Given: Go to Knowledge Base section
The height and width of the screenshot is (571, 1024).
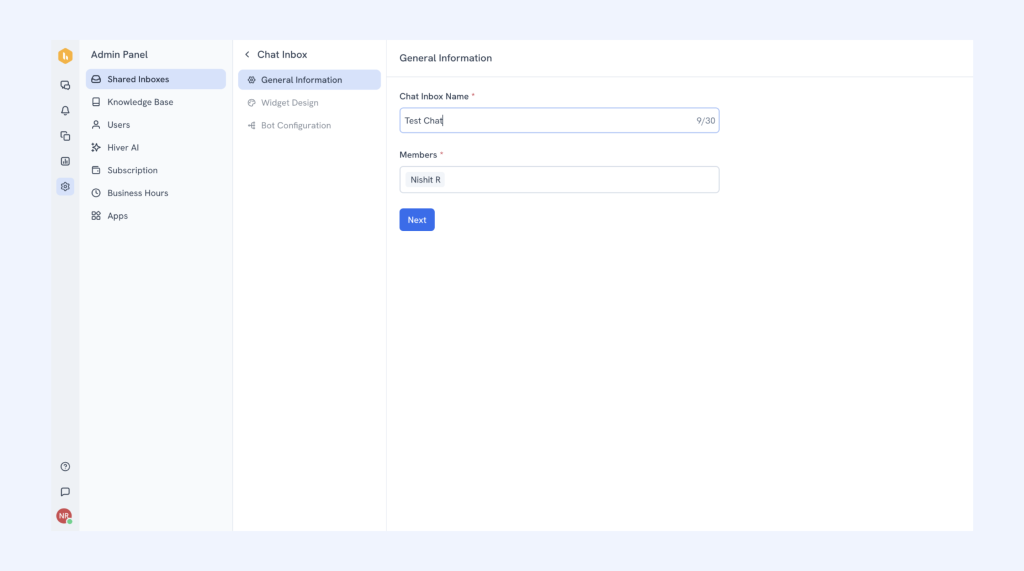Looking at the screenshot, I should (140, 102).
